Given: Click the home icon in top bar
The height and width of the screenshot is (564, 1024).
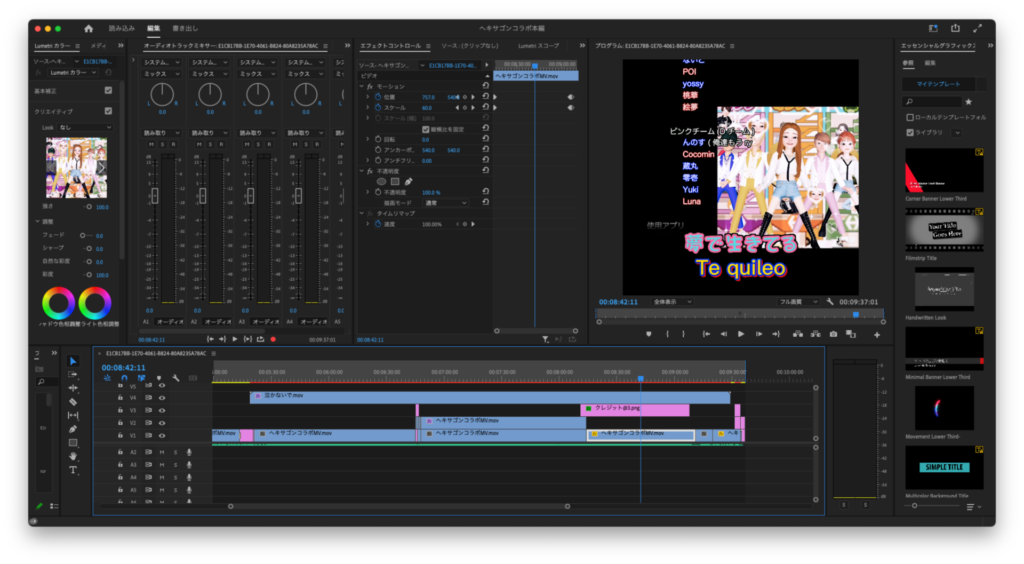Looking at the screenshot, I should [x=89, y=29].
